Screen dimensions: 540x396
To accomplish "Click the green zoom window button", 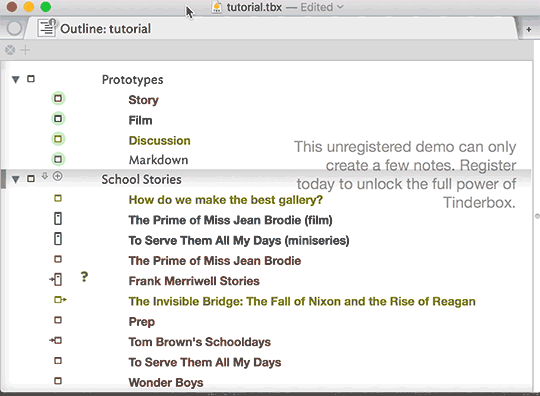I will point(45,7).
